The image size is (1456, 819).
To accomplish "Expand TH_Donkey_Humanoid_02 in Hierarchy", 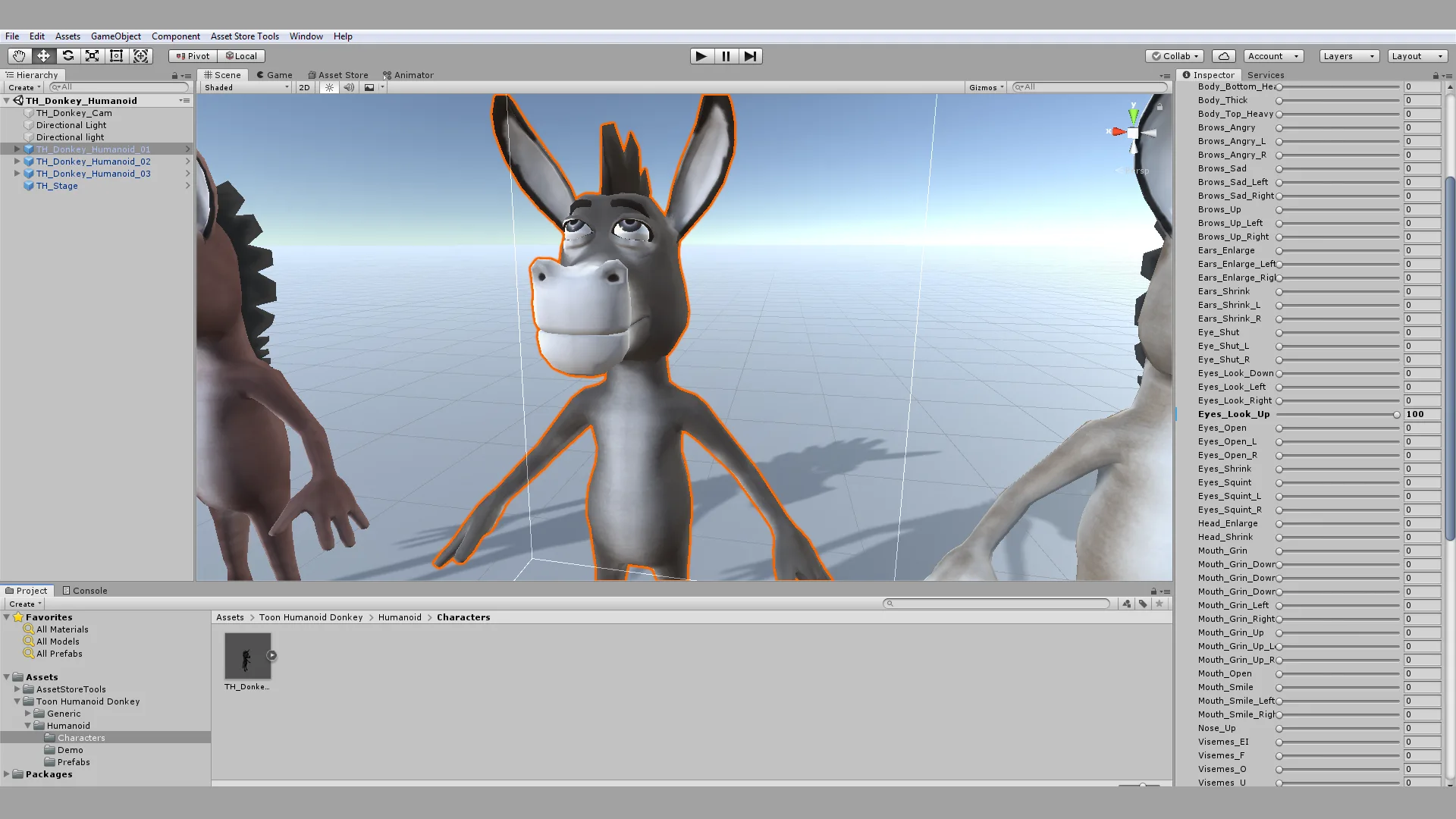I will pyautogui.click(x=17, y=162).
